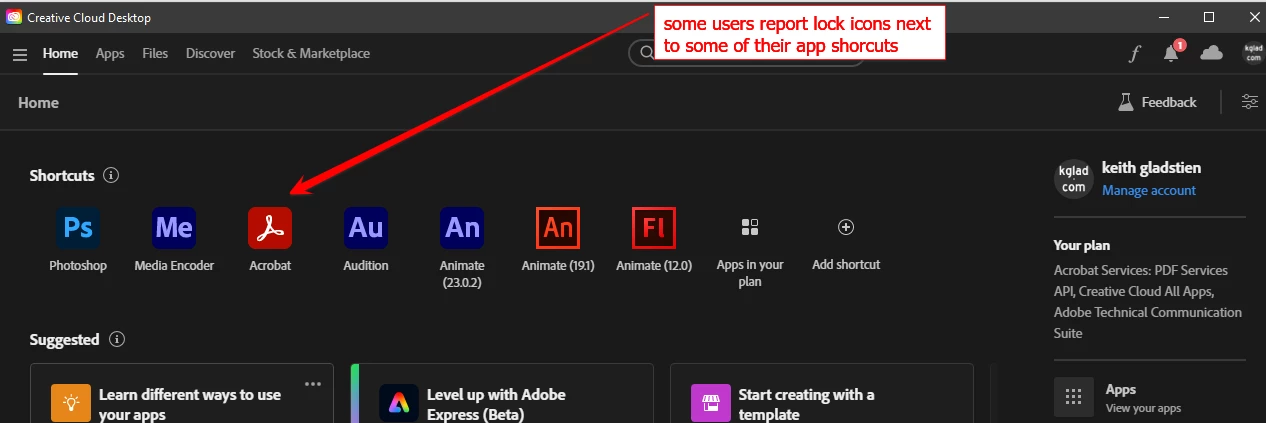This screenshot has height=423, width=1266.
Task: Click into the search field
Action: [746, 53]
